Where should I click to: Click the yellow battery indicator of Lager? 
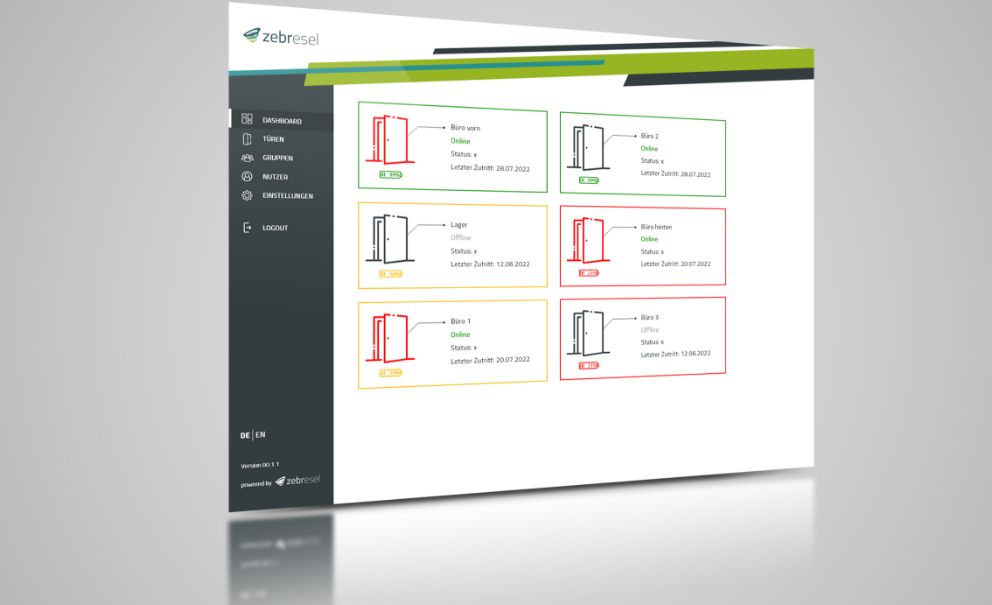click(390, 274)
